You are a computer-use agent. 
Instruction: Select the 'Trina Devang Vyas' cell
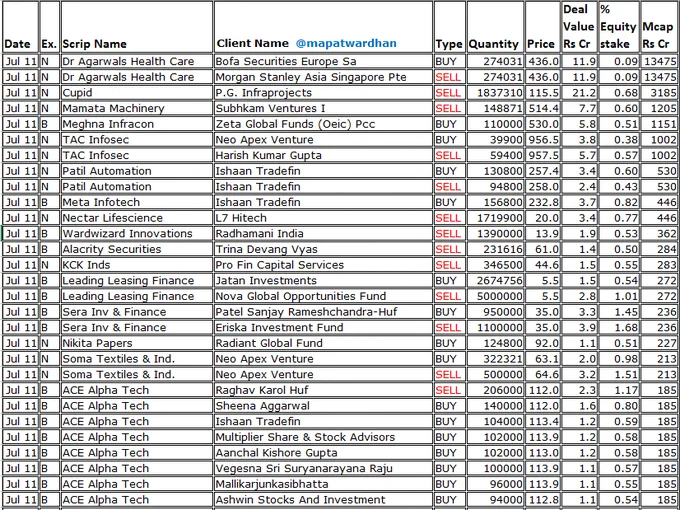click(x=323, y=249)
